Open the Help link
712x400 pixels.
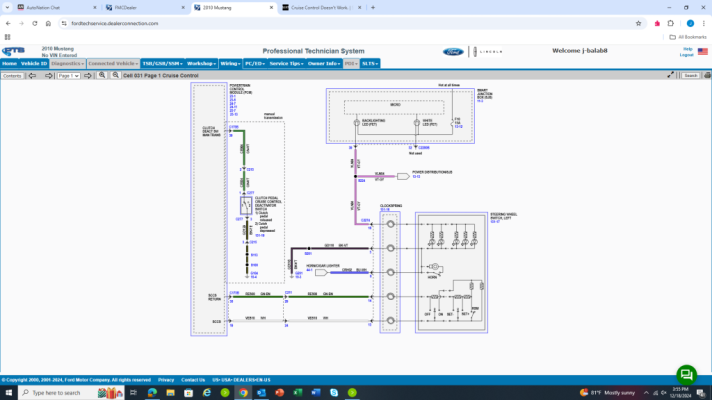coord(687,49)
